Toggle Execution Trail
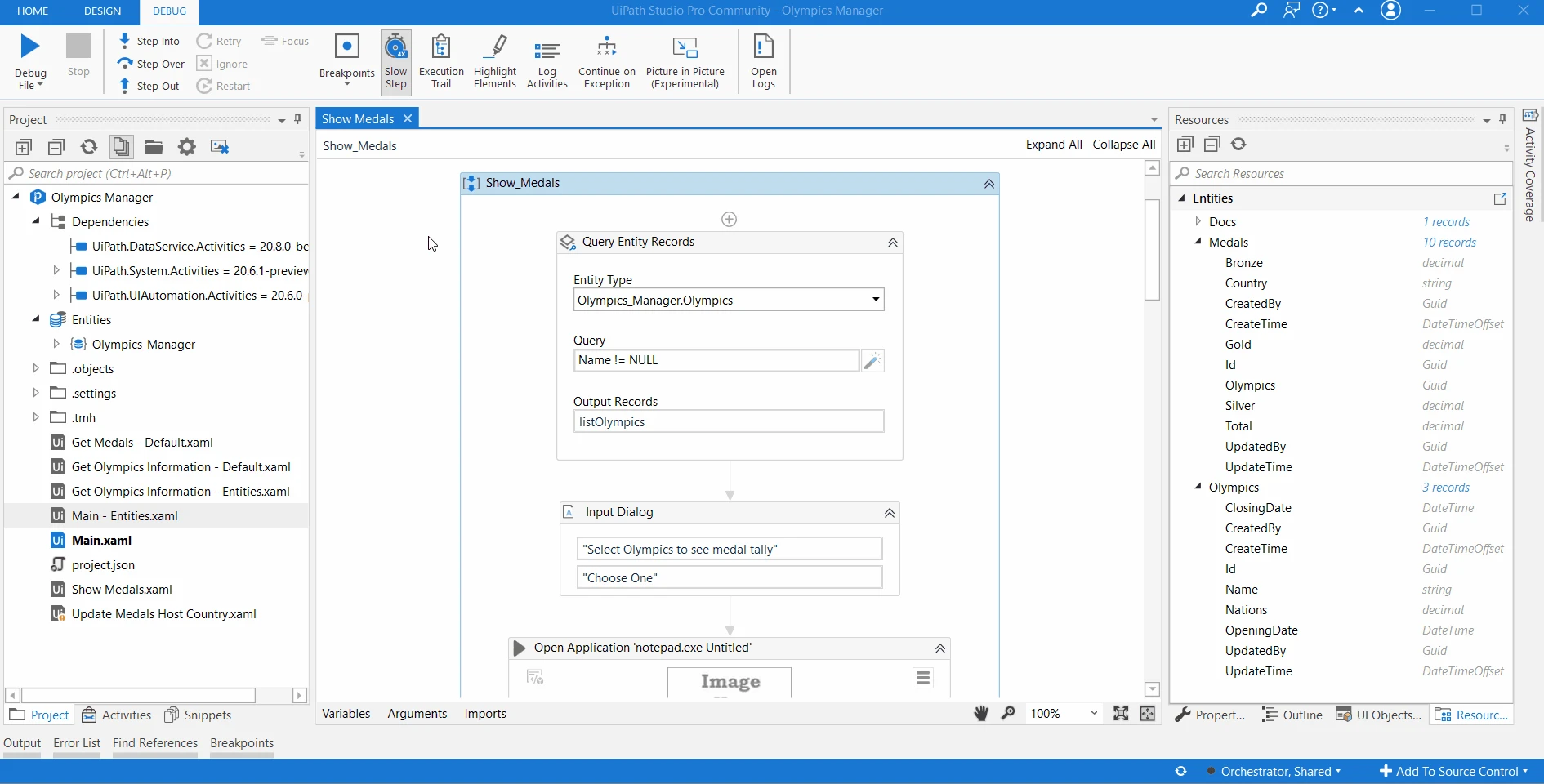Viewport: 1544px width, 784px height. (x=441, y=61)
